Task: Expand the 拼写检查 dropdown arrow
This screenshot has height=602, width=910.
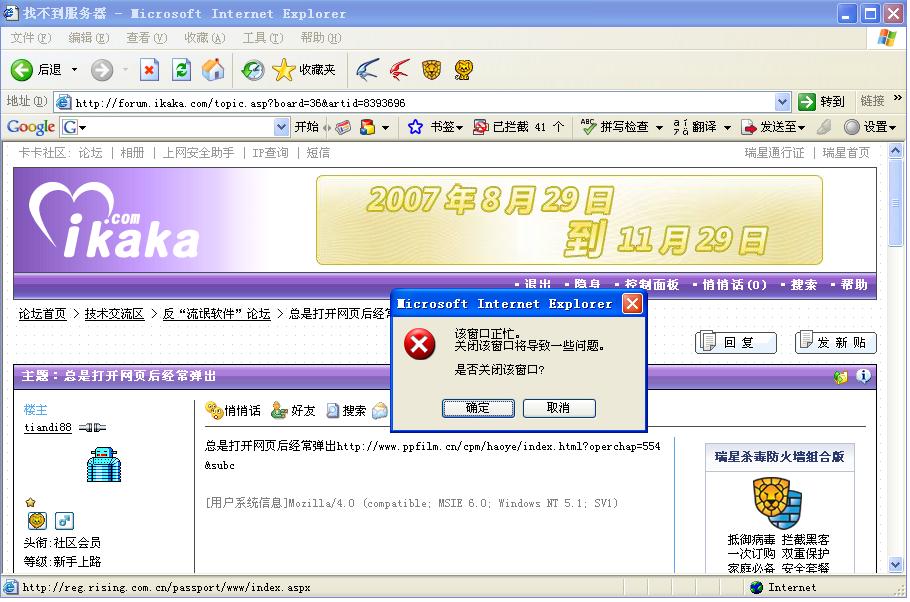Action: [659, 127]
